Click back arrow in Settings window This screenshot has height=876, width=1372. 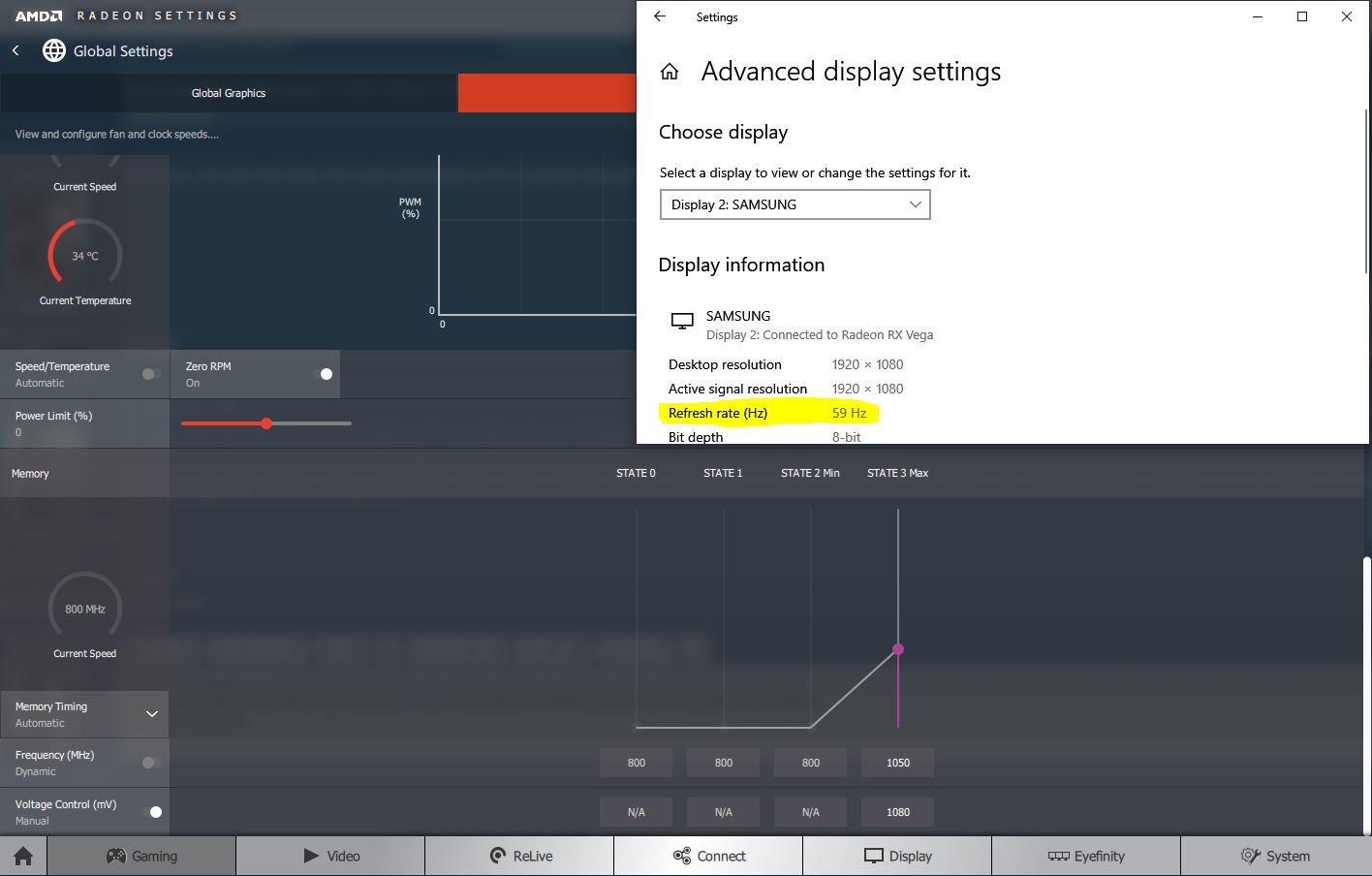[660, 16]
